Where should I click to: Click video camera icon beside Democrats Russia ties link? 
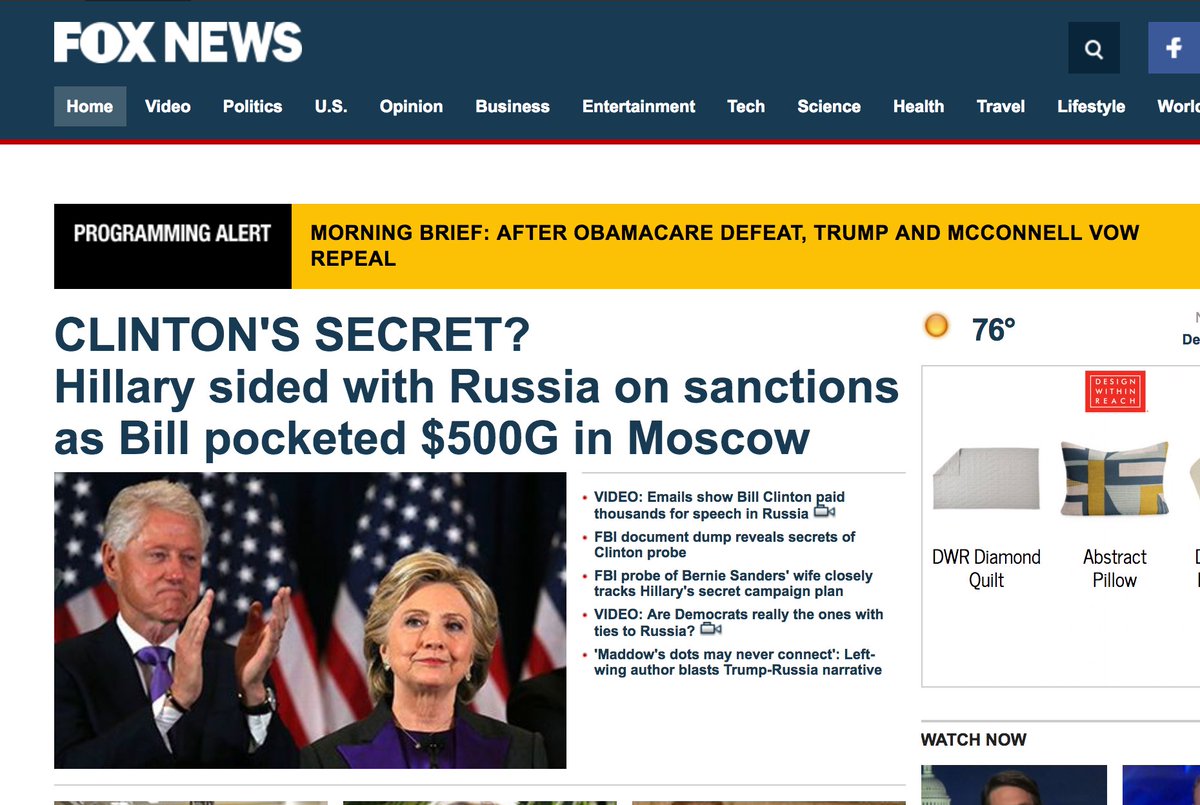click(710, 630)
